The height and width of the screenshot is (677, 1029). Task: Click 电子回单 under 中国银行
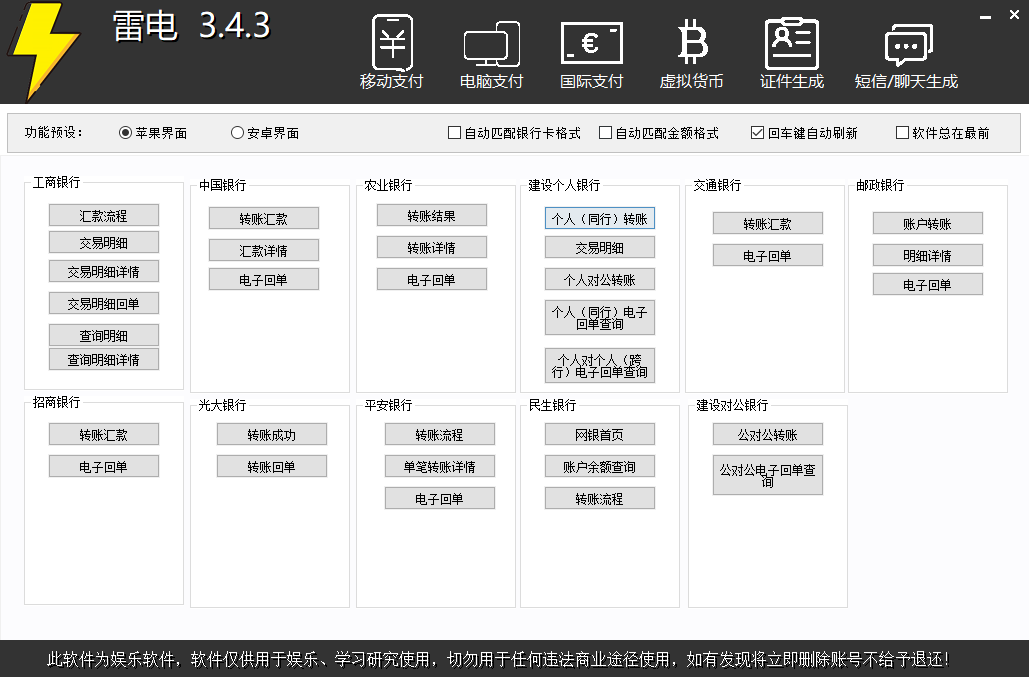(x=264, y=279)
